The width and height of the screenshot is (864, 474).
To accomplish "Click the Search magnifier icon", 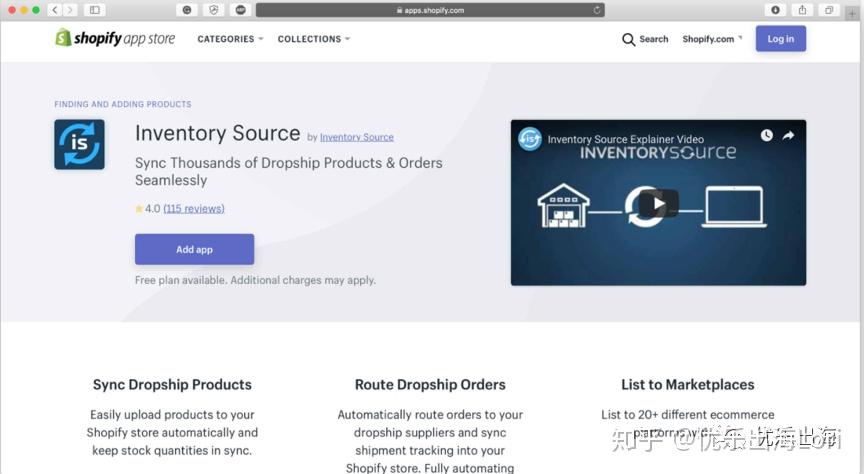I will coord(628,39).
